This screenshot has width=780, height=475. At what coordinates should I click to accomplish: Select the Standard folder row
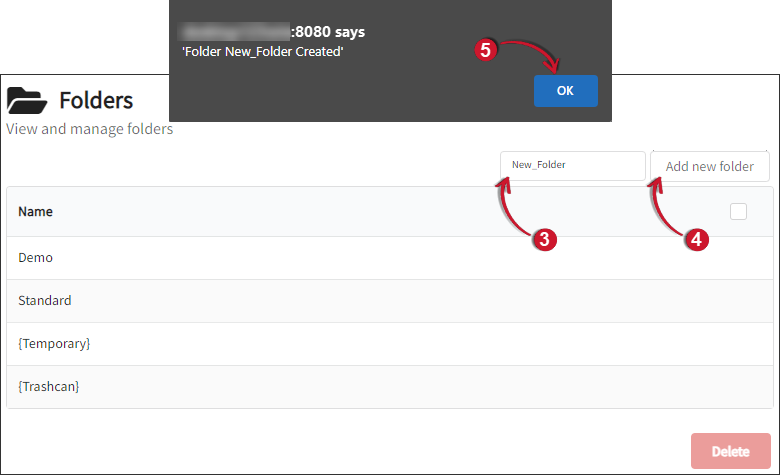click(x=390, y=301)
